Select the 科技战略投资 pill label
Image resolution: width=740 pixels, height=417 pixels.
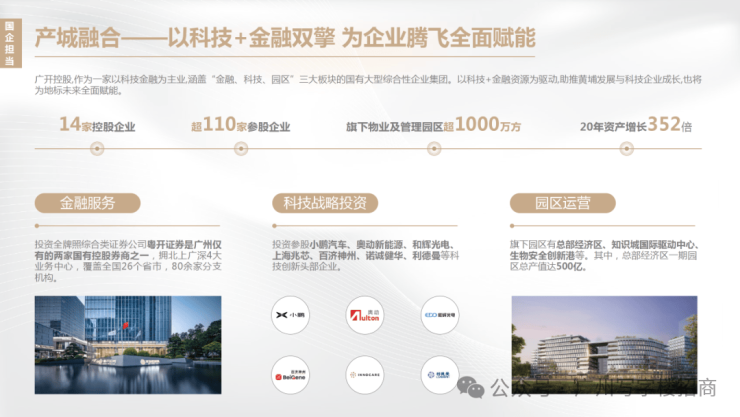coord(325,203)
